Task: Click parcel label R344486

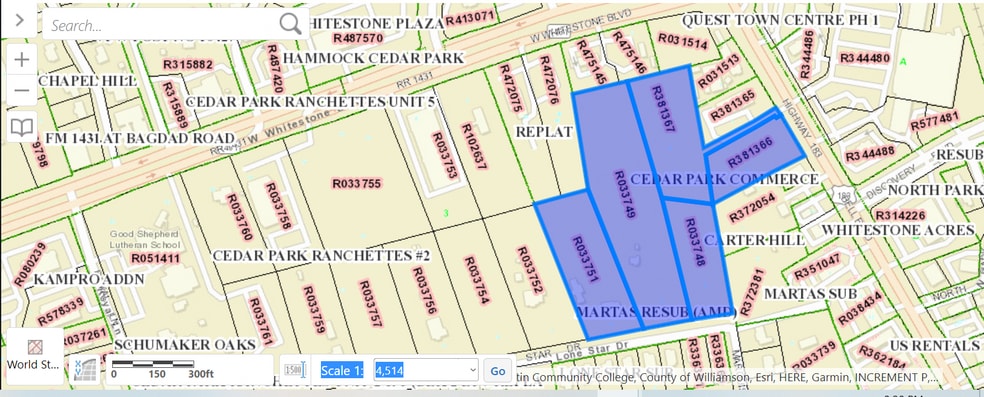Action: tap(808, 54)
